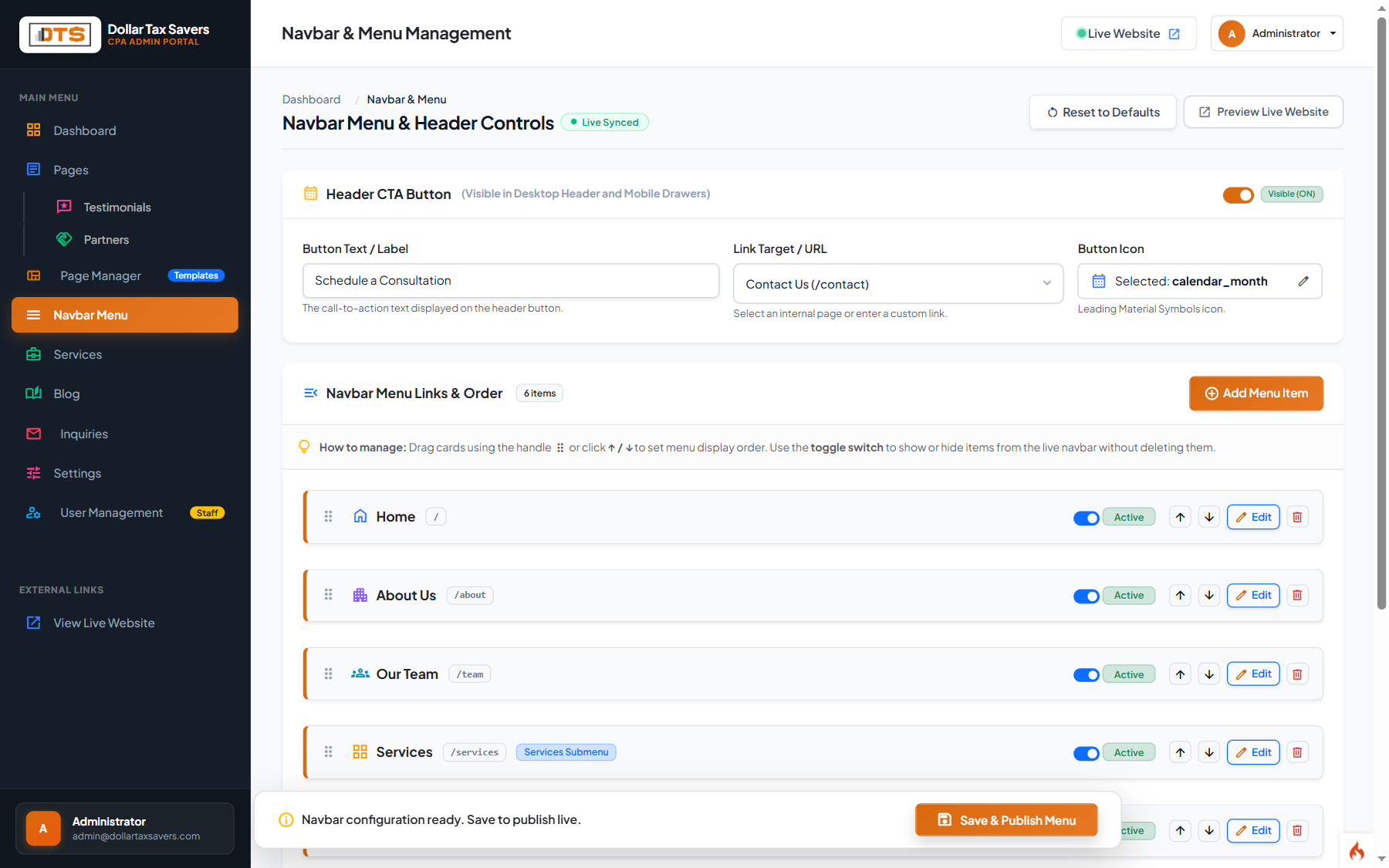Expand the Administrator account dropdown
This screenshot has width=1389, height=868.
[1277, 34]
